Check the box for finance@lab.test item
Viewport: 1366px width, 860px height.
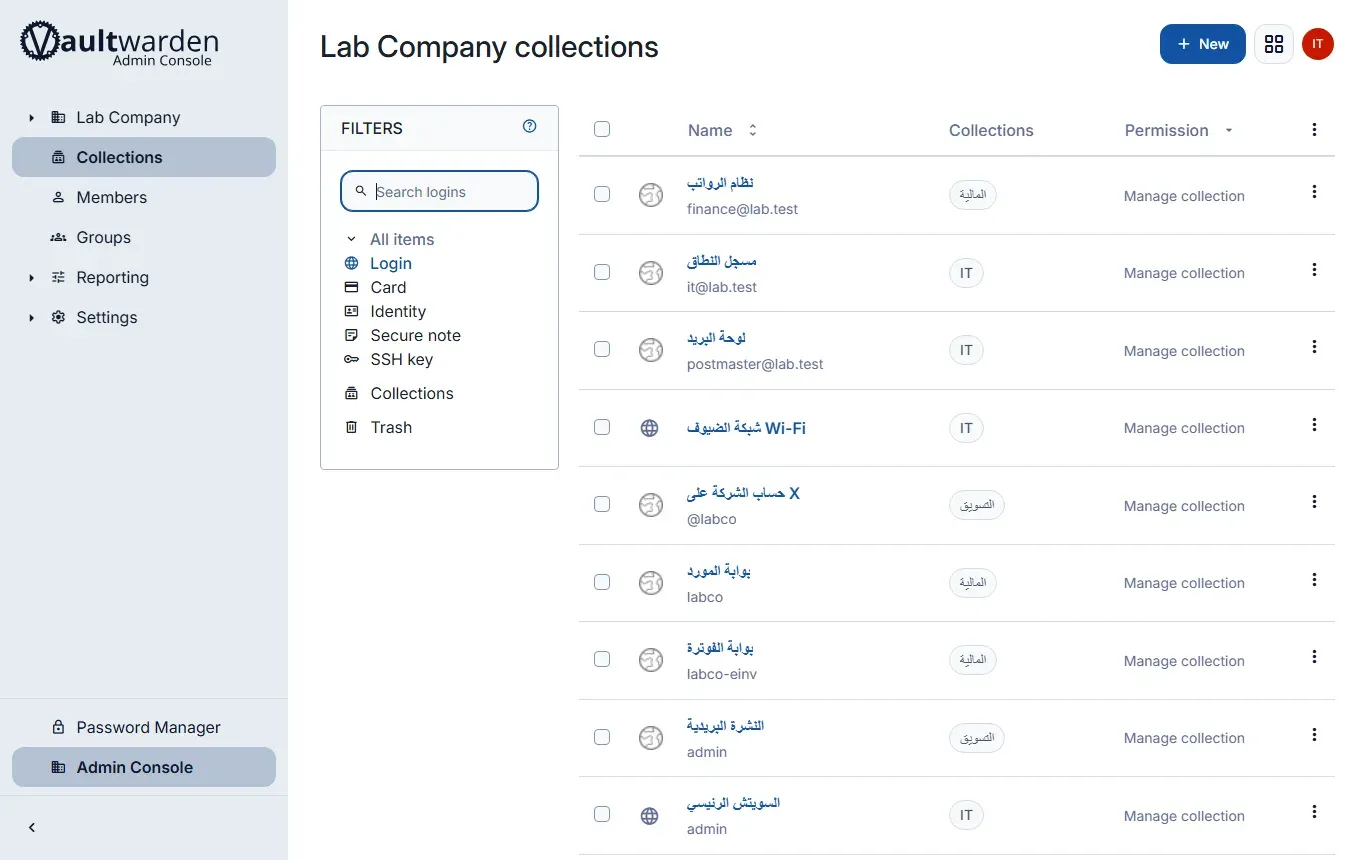click(x=602, y=194)
